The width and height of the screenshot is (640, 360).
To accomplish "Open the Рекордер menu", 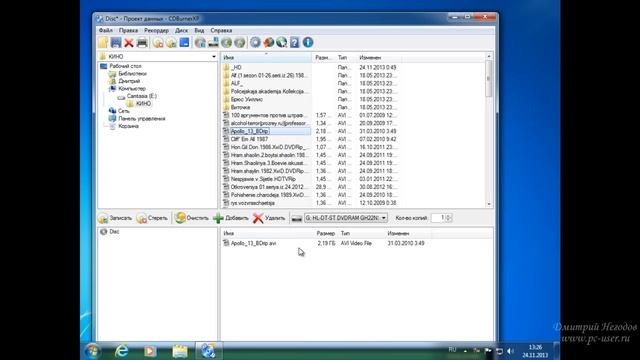I will click(x=156, y=31).
